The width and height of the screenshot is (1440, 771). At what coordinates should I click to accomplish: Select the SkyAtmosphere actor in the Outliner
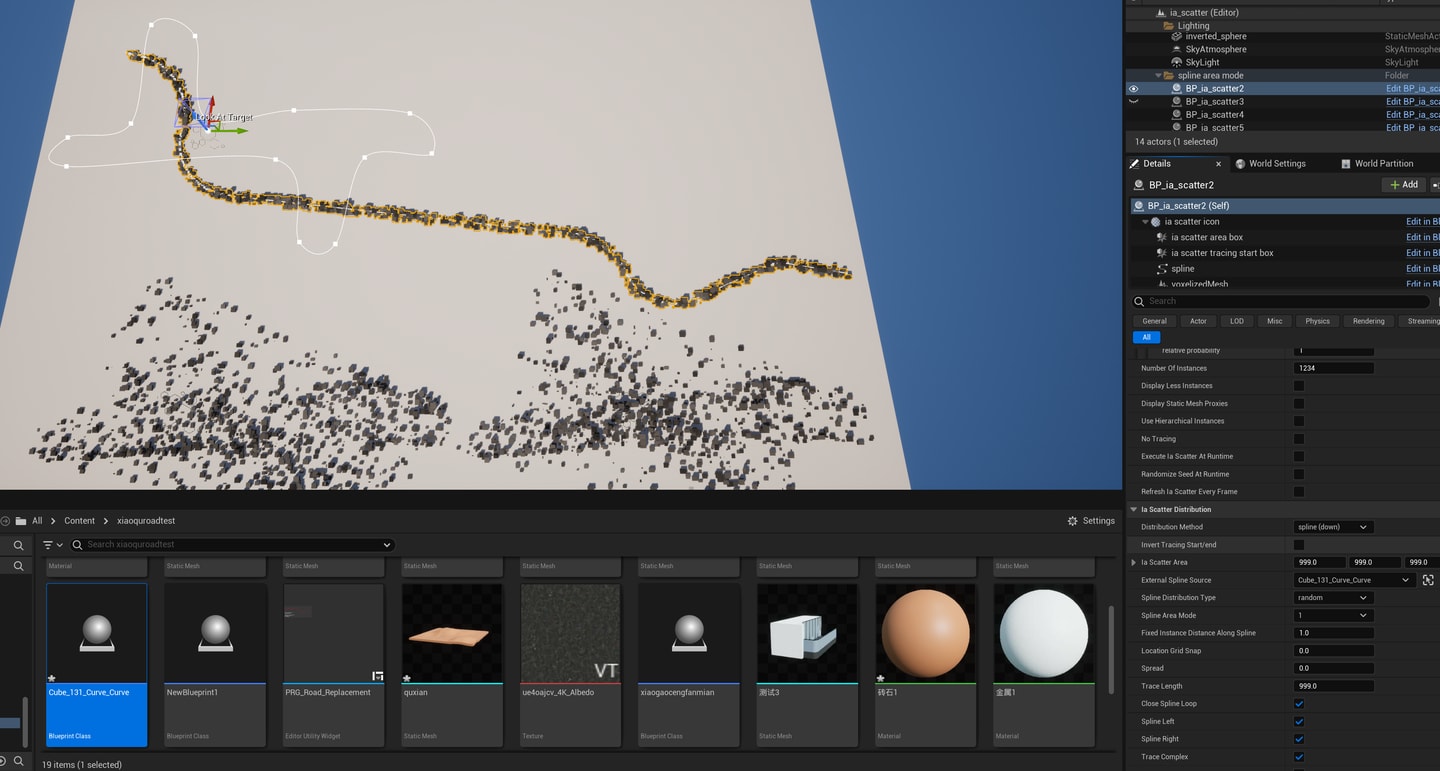point(1215,49)
